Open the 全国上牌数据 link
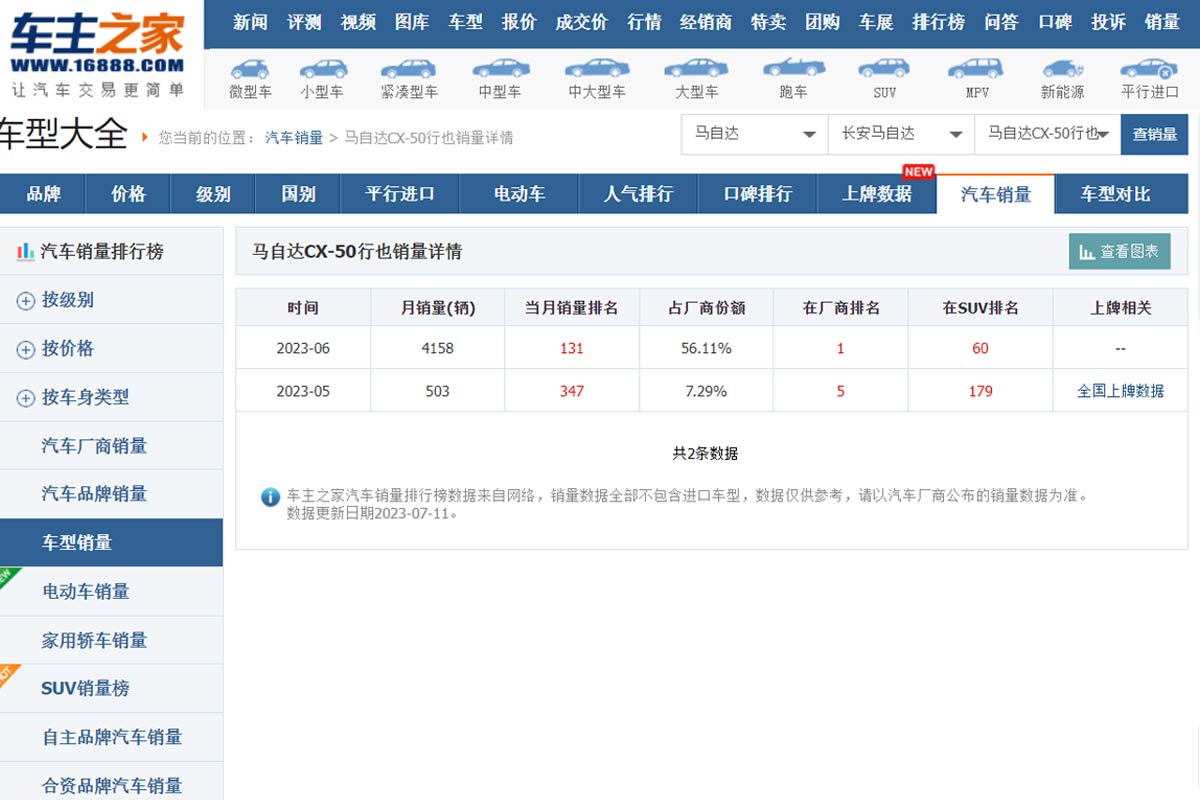The image size is (1200, 800). (x=1120, y=391)
